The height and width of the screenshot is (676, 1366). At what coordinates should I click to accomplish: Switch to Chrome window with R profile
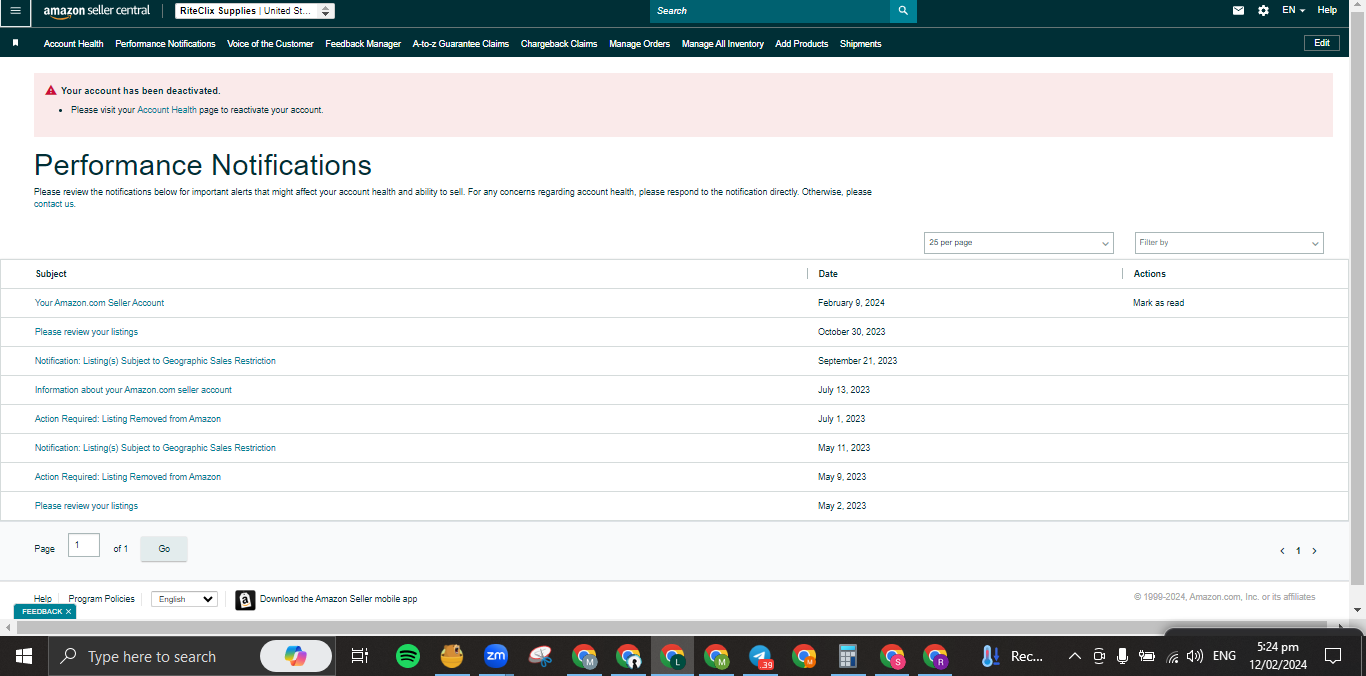tap(935, 656)
